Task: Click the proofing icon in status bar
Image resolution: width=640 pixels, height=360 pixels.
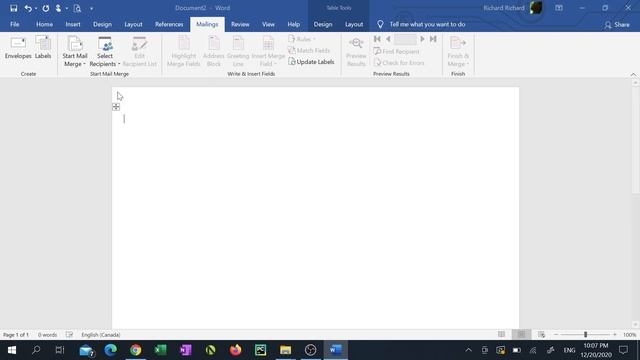Action: [69, 335]
